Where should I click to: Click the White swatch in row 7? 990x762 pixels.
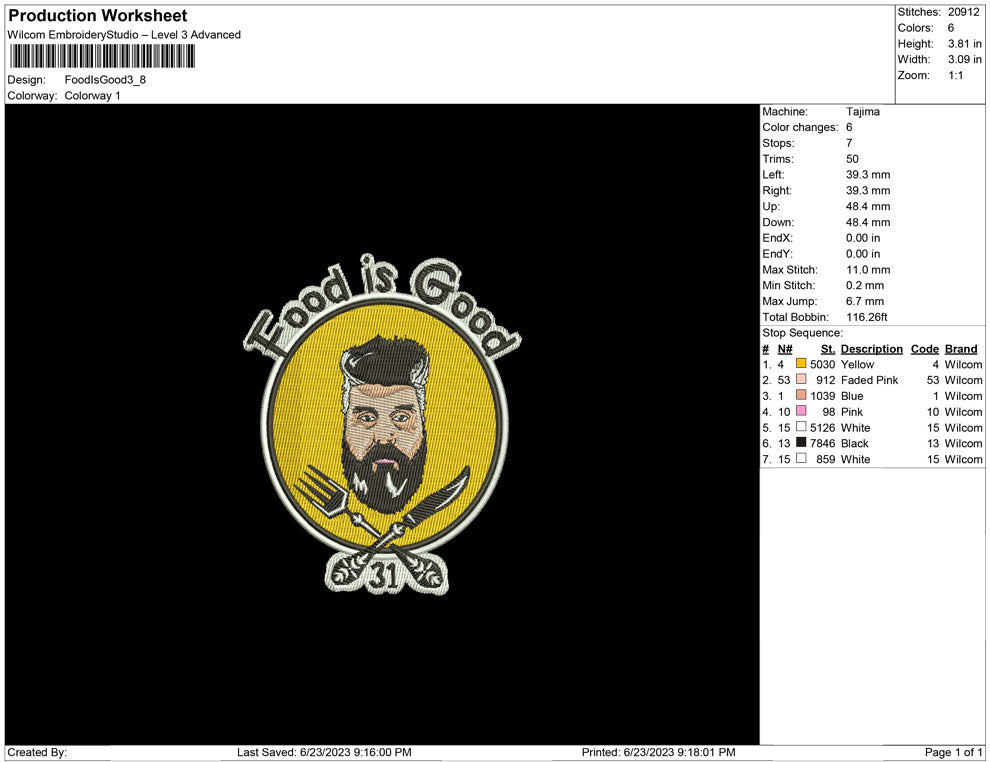coord(801,458)
